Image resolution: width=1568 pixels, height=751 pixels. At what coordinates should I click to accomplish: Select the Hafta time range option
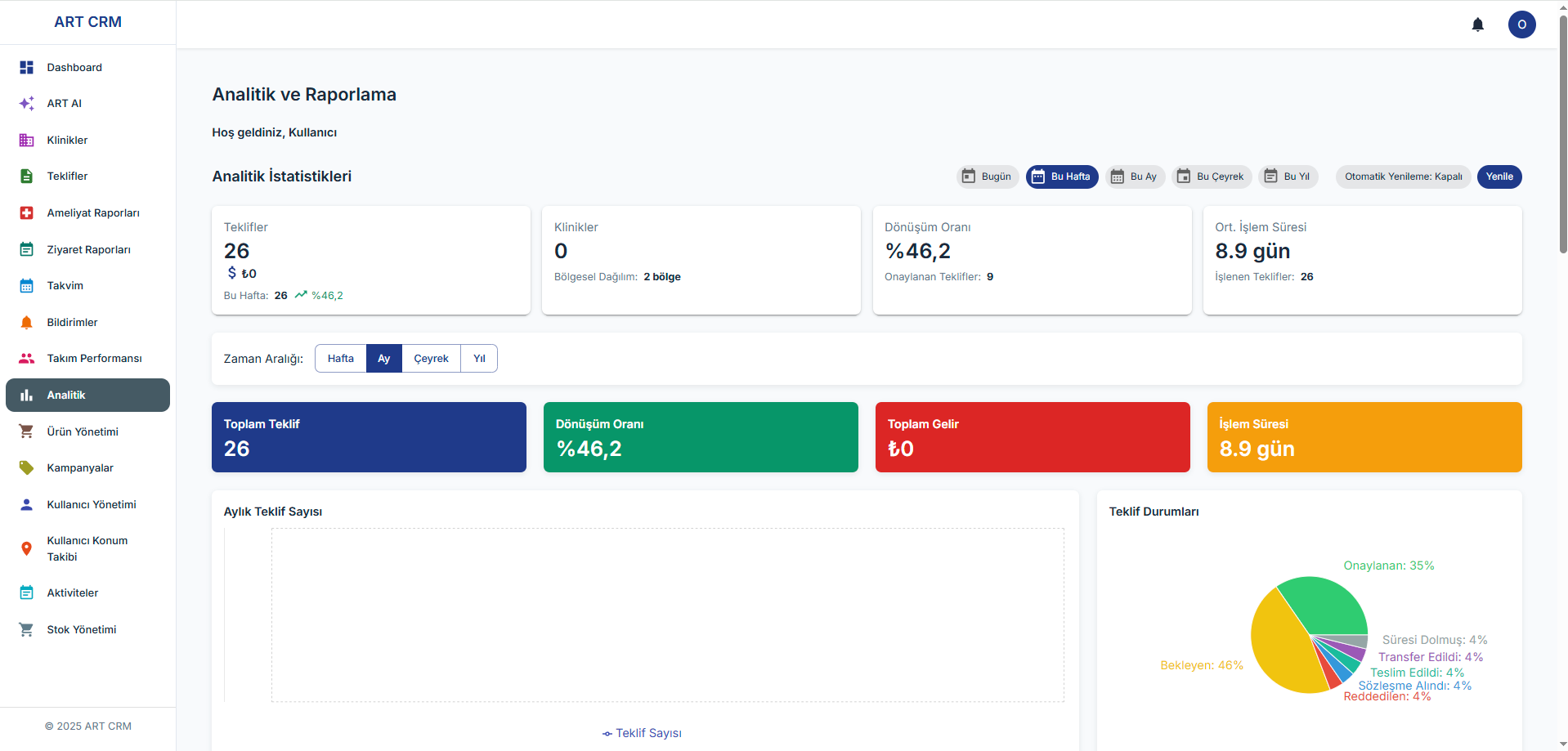pyautogui.click(x=340, y=359)
